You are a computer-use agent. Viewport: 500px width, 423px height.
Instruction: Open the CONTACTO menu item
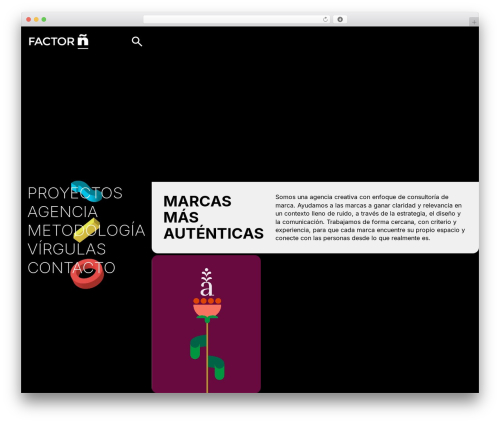tap(71, 268)
